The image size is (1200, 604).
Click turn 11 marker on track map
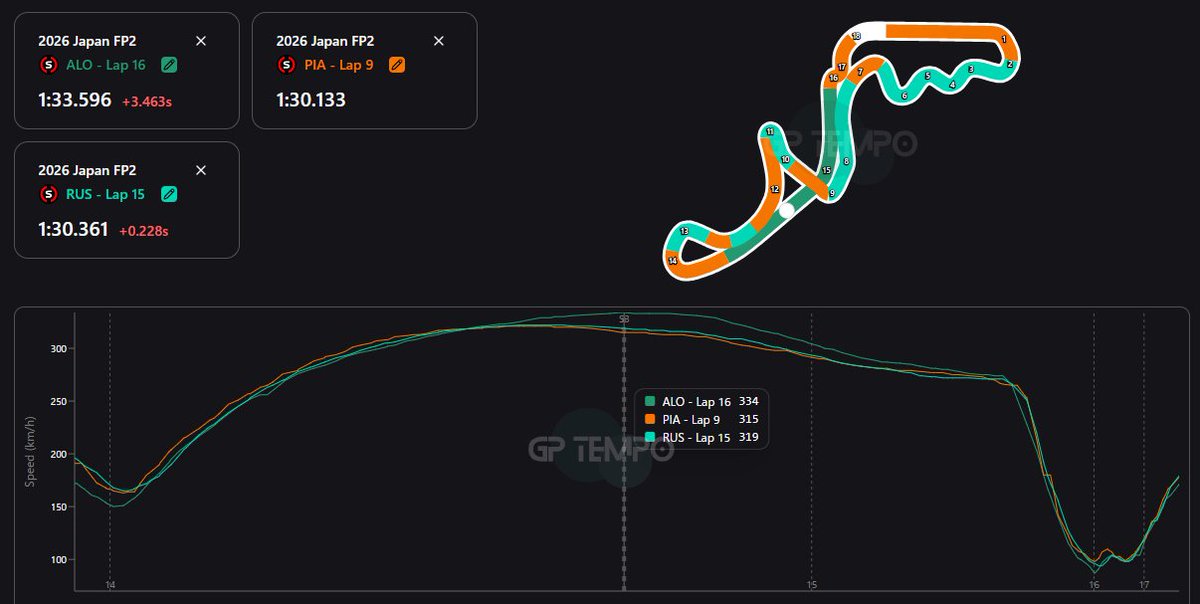tap(770, 131)
